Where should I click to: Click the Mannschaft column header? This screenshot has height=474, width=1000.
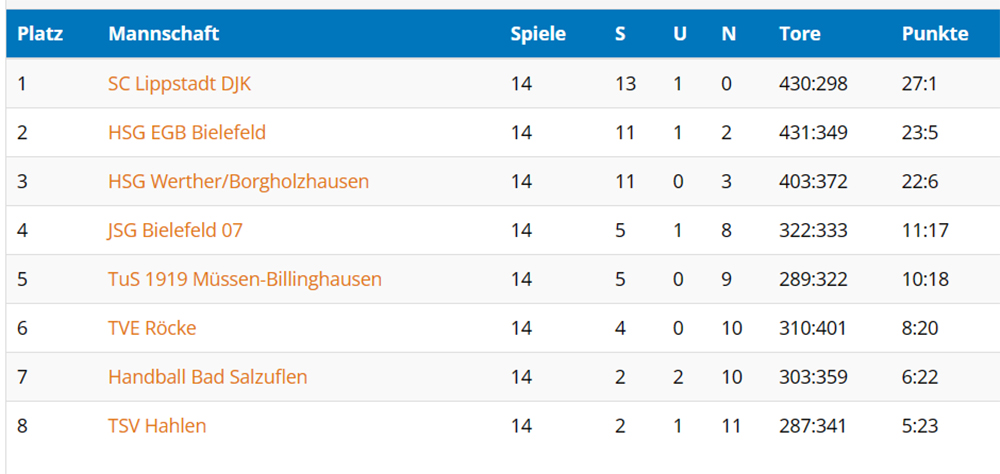(164, 34)
